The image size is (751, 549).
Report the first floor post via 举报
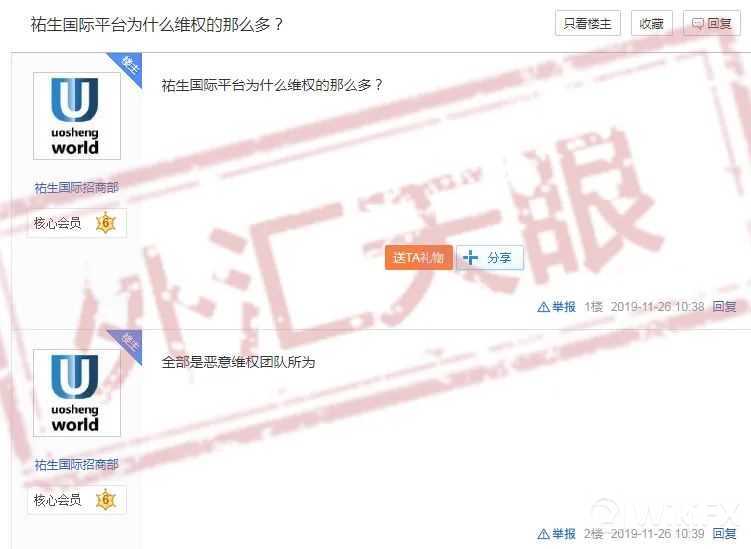click(557, 307)
